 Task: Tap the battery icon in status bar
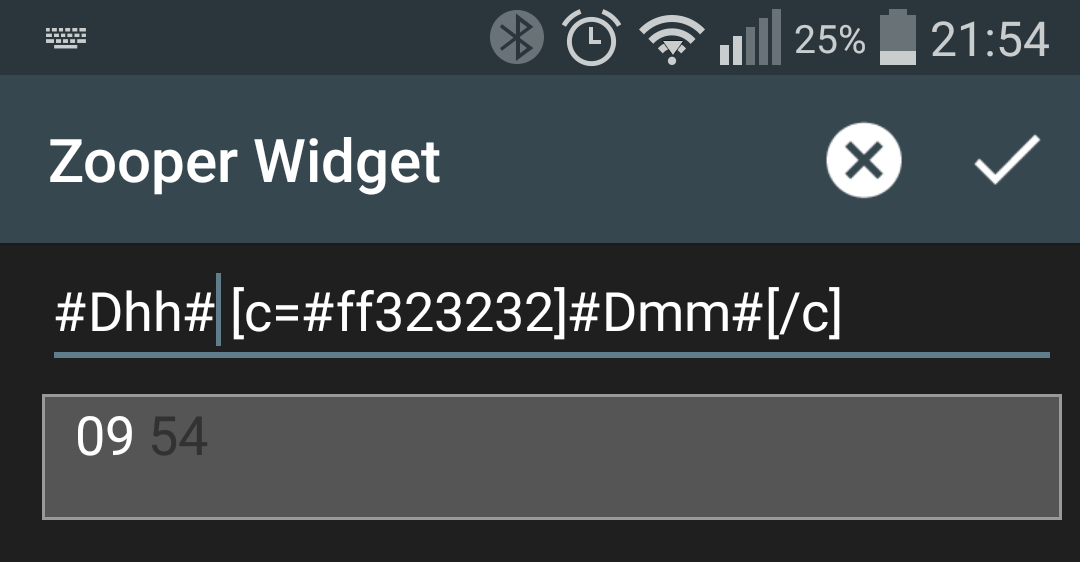pos(898,37)
